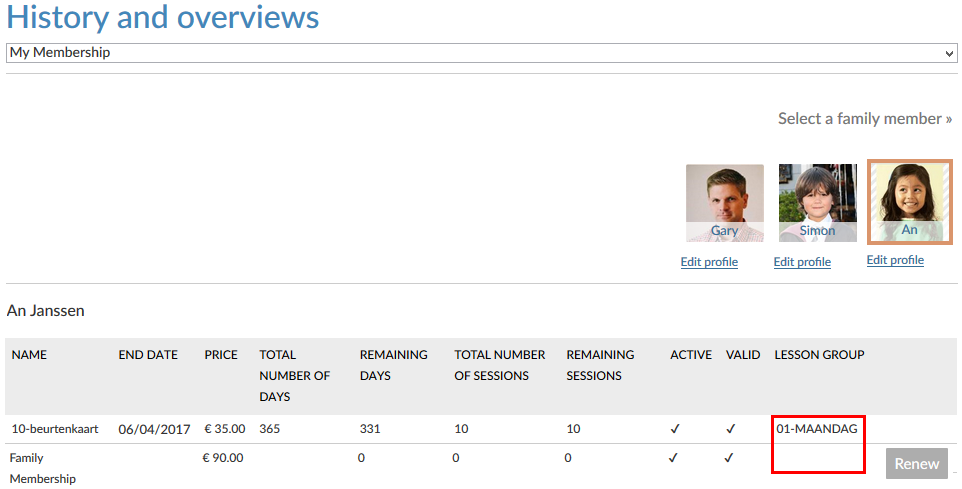Click the Price column header
The image size is (962, 489).
pyautogui.click(x=221, y=355)
